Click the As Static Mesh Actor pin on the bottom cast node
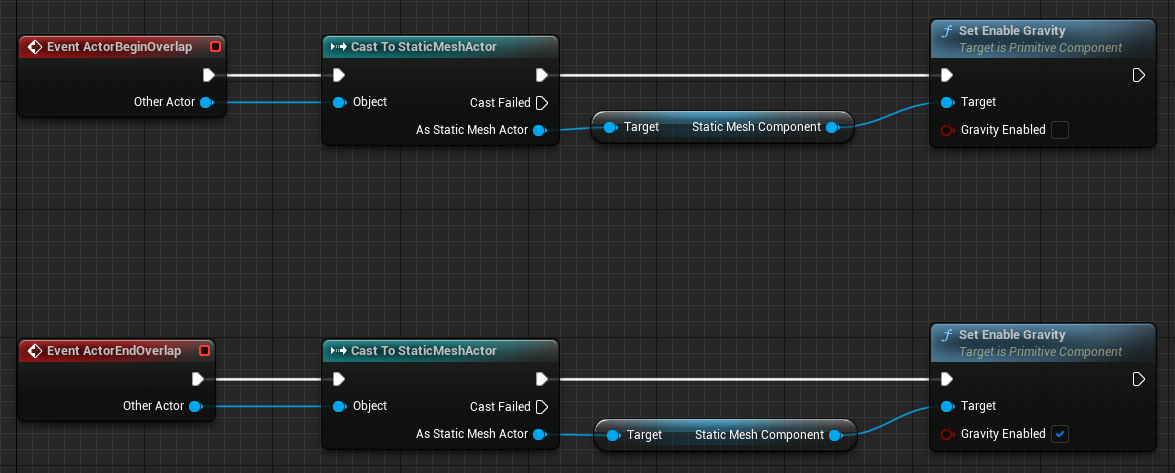This screenshot has width=1175, height=473. click(540, 434)
